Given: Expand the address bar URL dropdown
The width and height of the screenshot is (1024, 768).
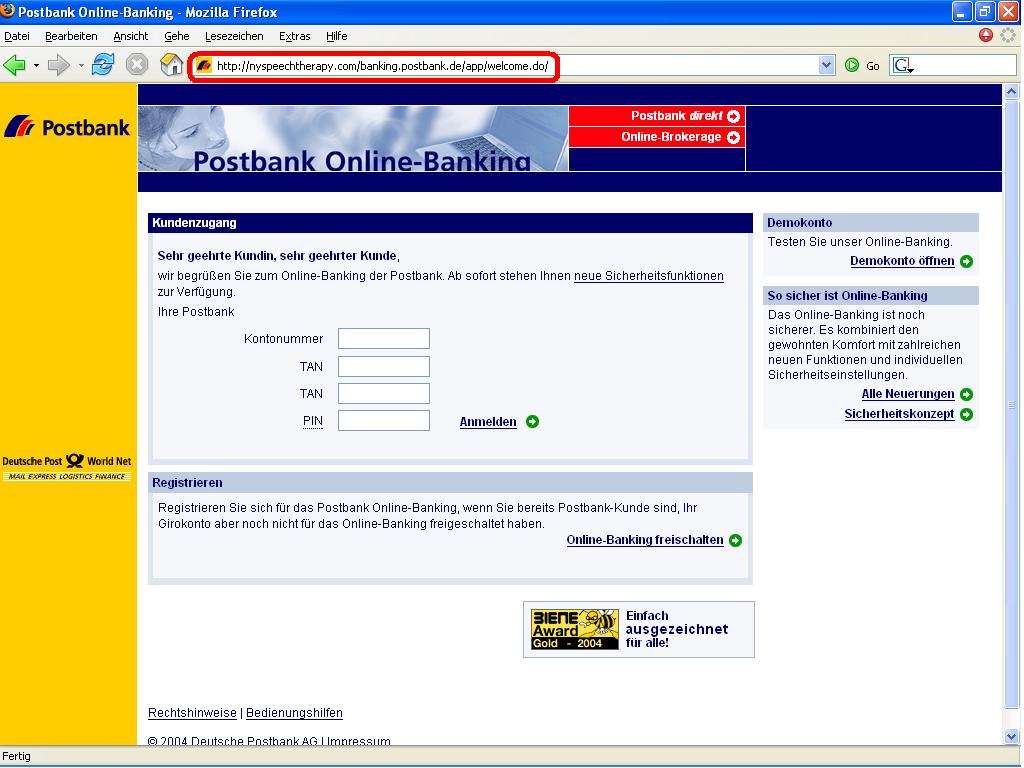Looking at the screenshot, I should [x=826, y=65].
